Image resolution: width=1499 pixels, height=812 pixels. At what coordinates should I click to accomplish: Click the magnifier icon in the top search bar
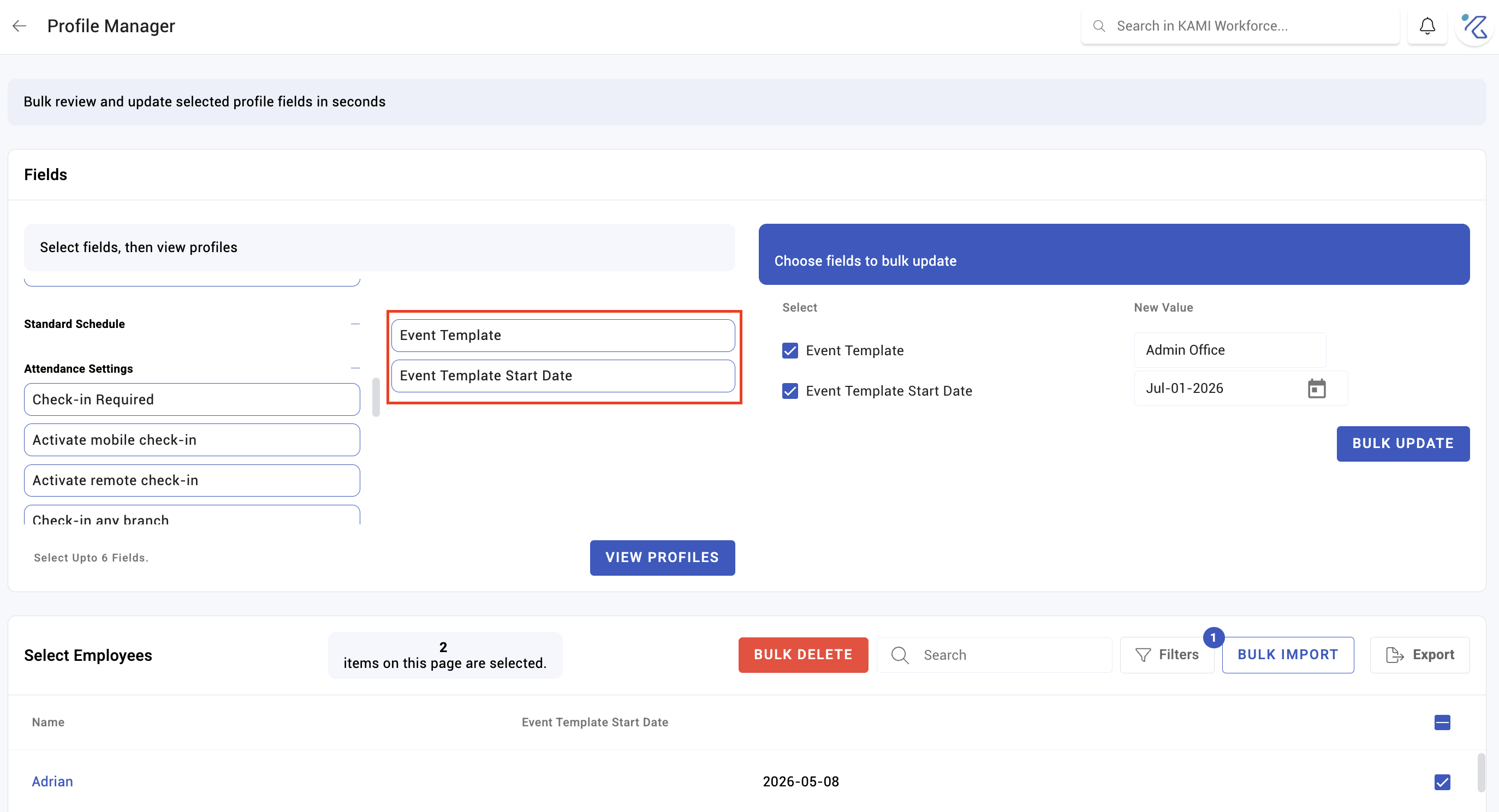click(x=1099, y=26)
